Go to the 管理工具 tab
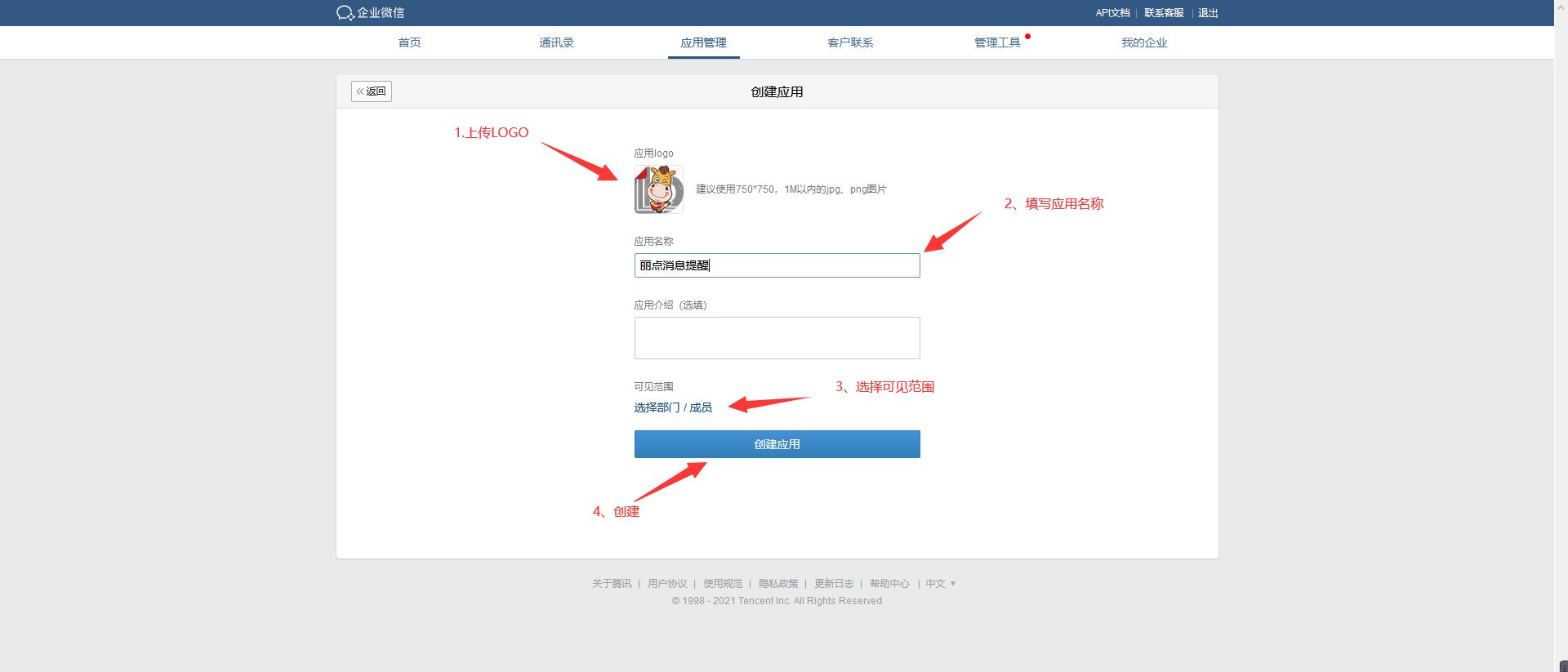The height and width of the screenshot is (672, 1568). click(x=997, y=42)
